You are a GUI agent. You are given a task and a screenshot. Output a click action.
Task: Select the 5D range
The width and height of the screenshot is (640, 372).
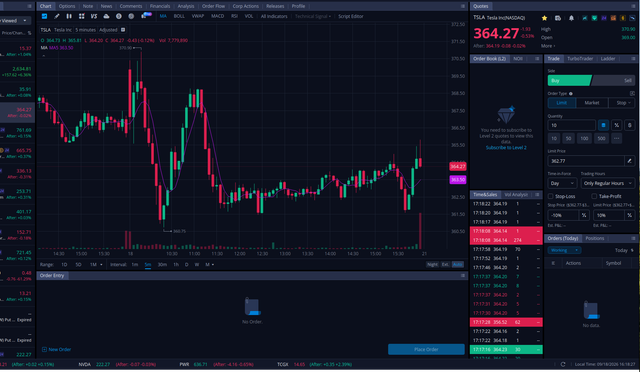(x=78, y=265)
